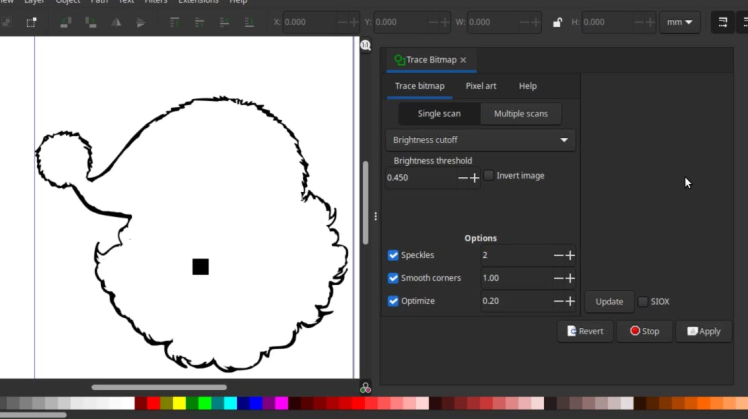Enable the Invert image checkbox
Viewport: 748px width, 419px height.
click(x=489, y=176)
